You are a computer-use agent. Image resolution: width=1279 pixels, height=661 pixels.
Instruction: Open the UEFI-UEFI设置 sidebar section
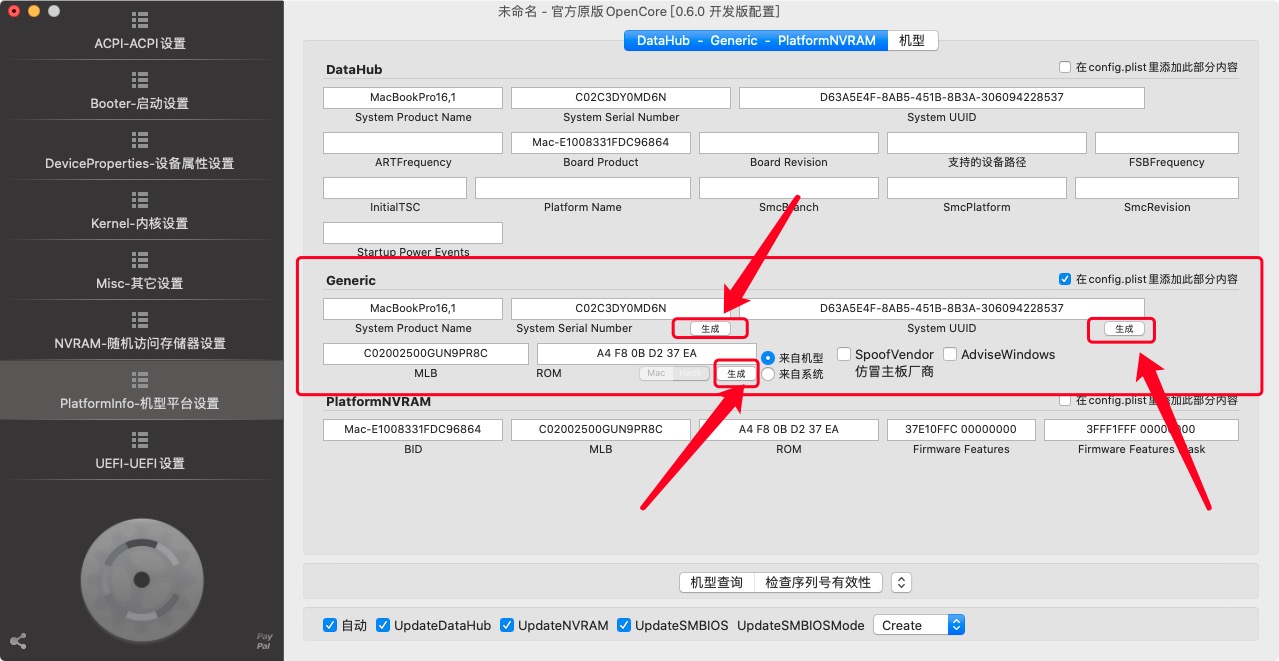pos(140,451)
